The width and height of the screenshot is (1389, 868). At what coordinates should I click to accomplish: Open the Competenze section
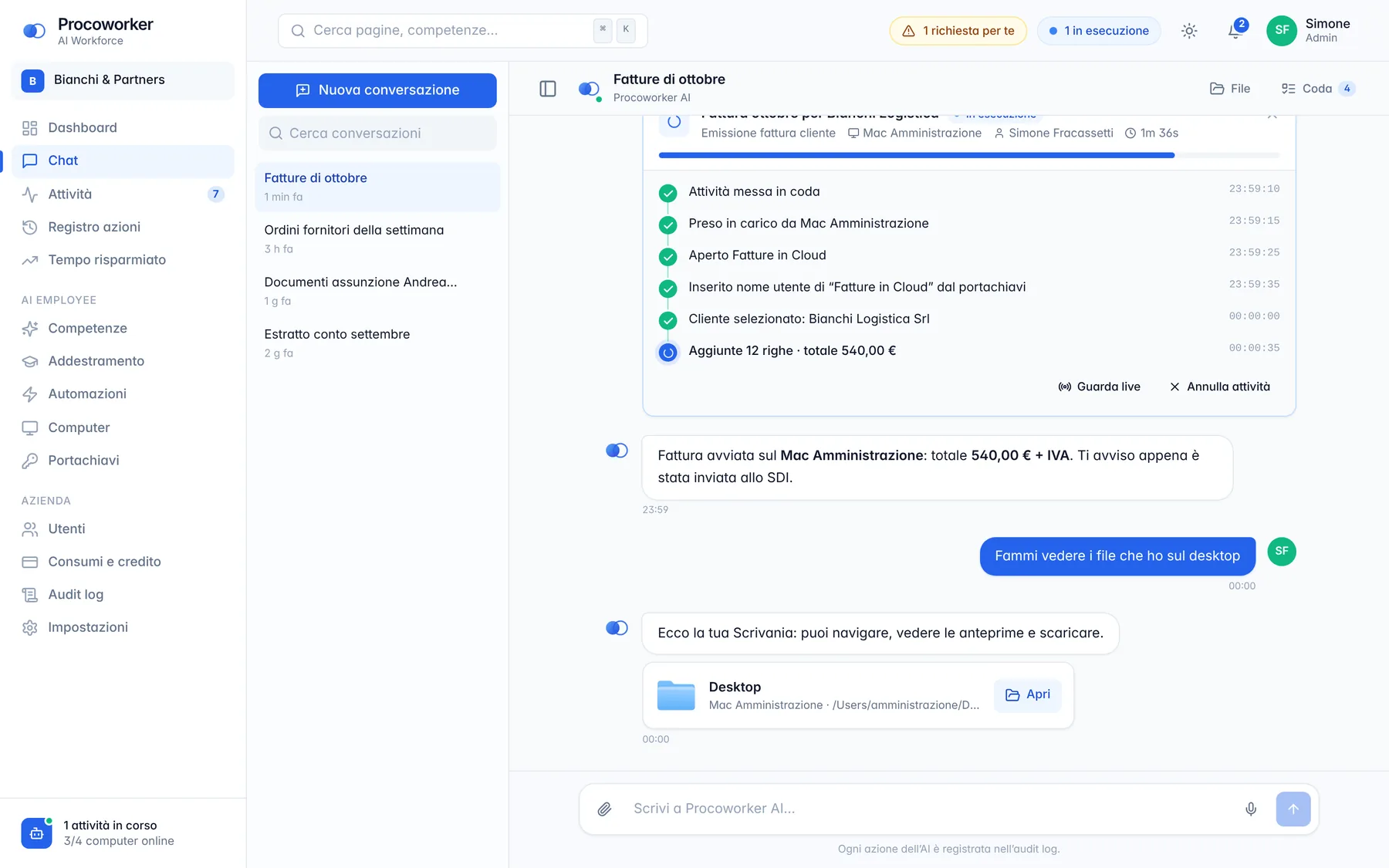[x=123, y=329]
